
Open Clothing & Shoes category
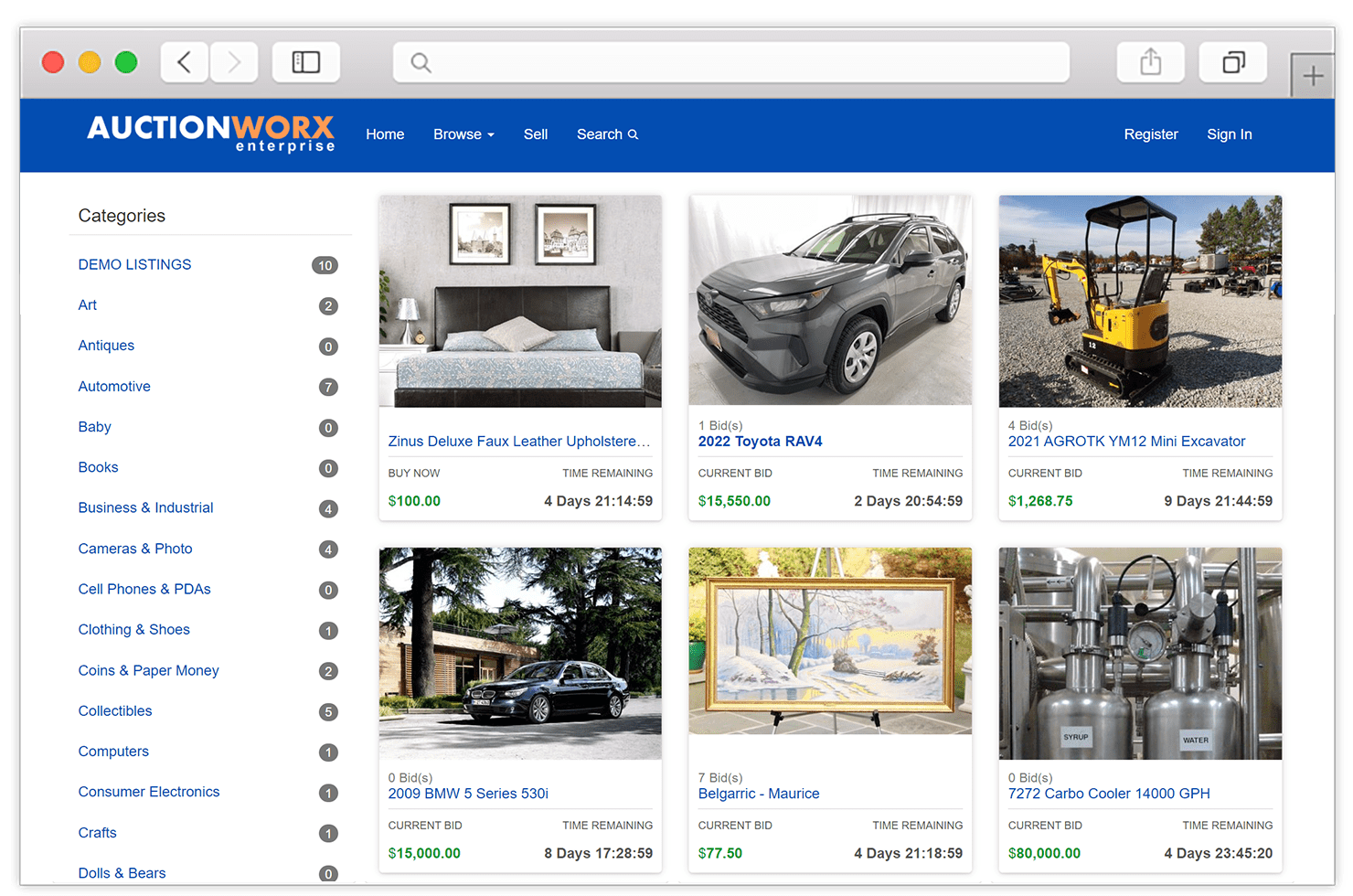(x=134, y=629)
